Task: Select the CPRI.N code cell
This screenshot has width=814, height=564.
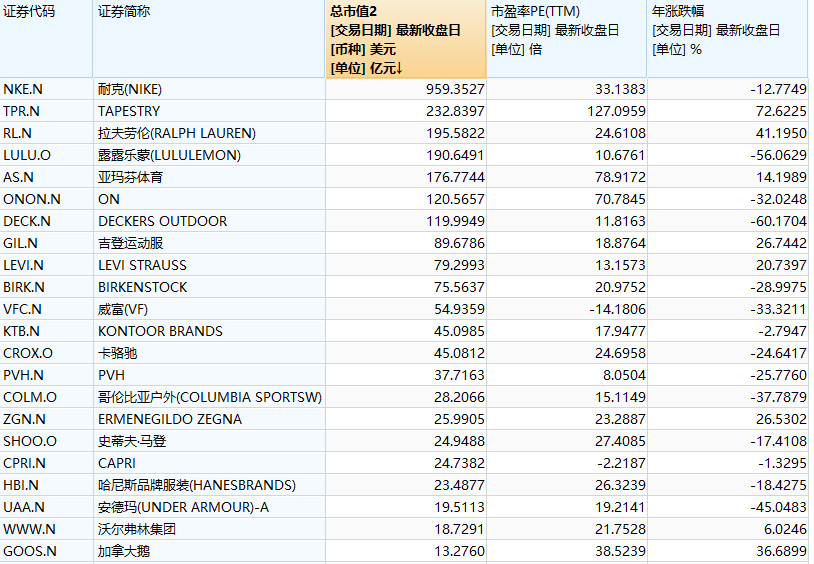Action: 46,463
